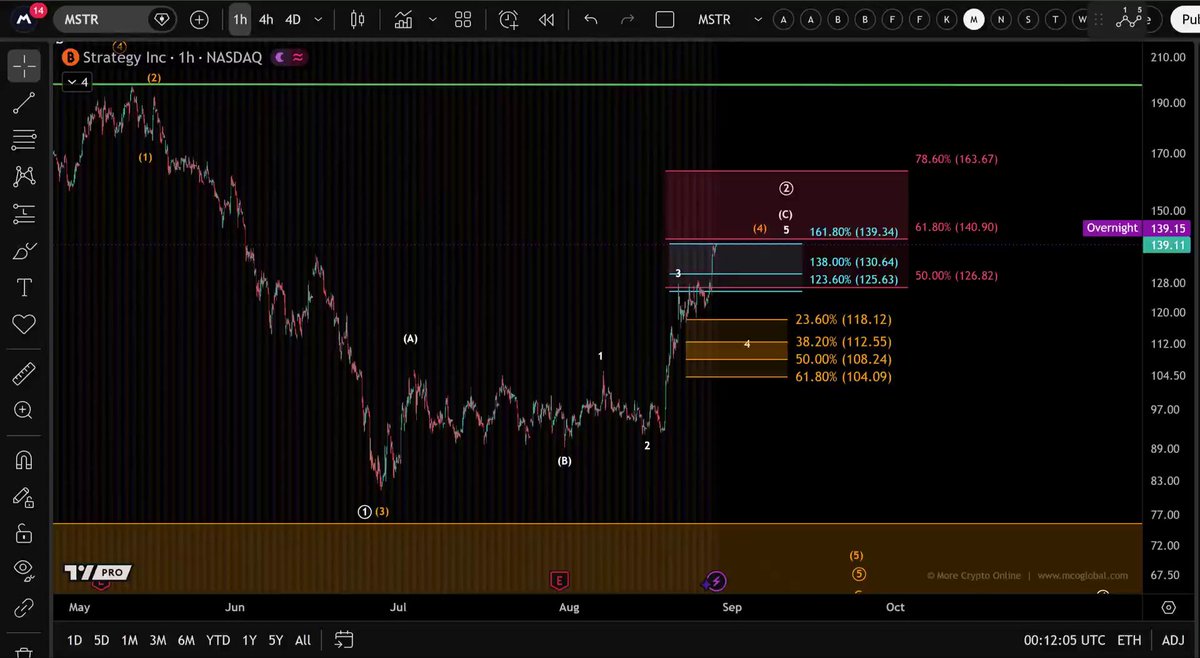This screenshot has width=1200, height=658.
Task: Open the Fibonacci and Gann tools
Action: click(23, 139)
